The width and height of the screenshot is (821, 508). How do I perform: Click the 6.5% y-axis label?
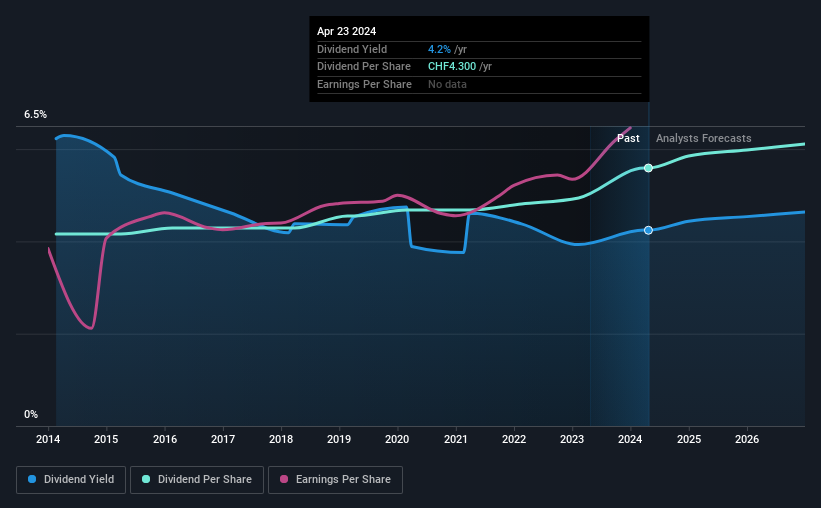pos(35,115)
